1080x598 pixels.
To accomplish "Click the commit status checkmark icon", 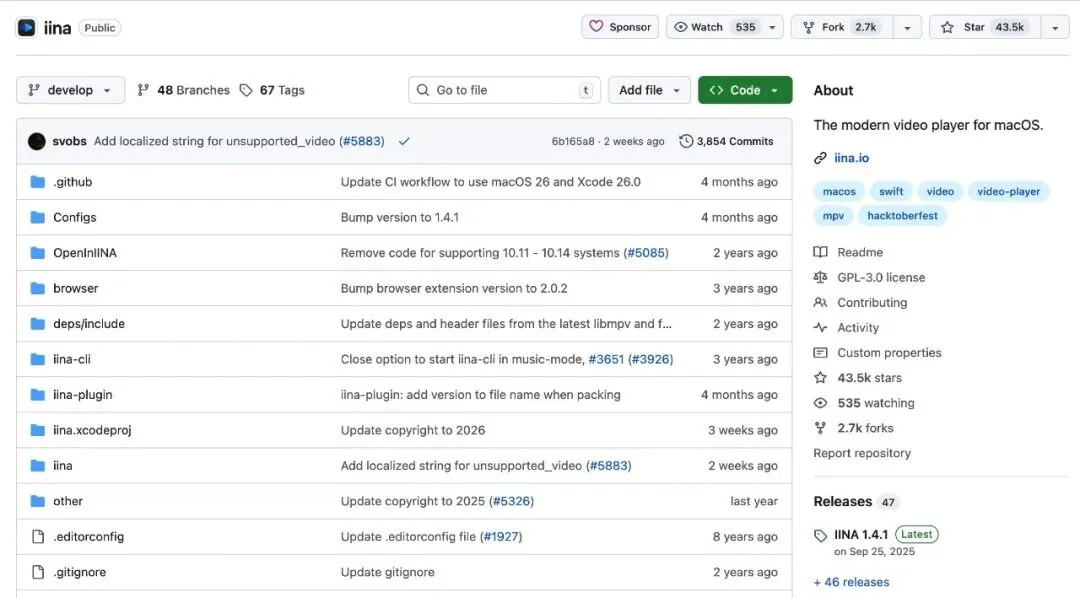I will click(404, 141).
